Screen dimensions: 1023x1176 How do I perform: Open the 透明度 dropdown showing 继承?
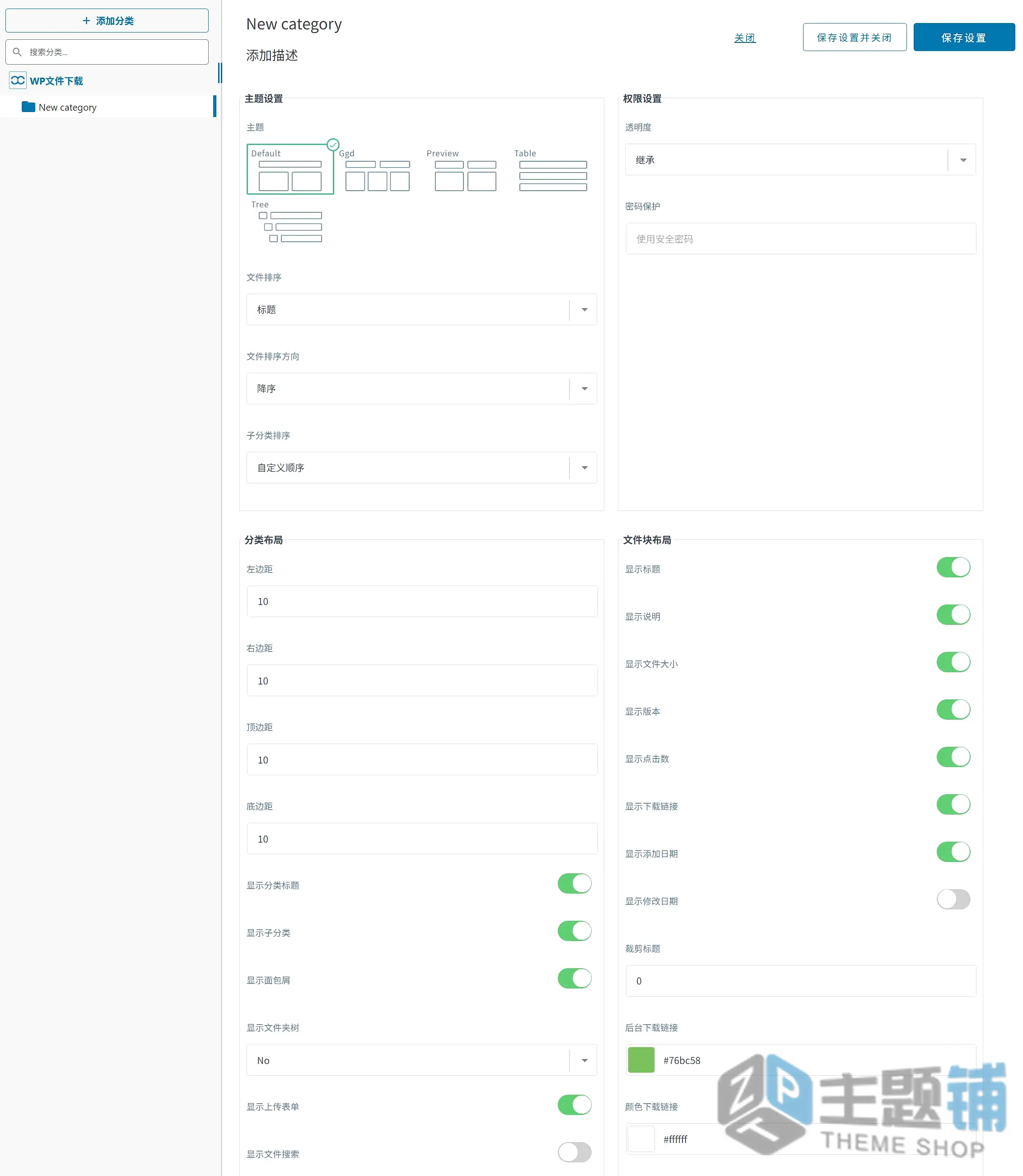point(800,160)
